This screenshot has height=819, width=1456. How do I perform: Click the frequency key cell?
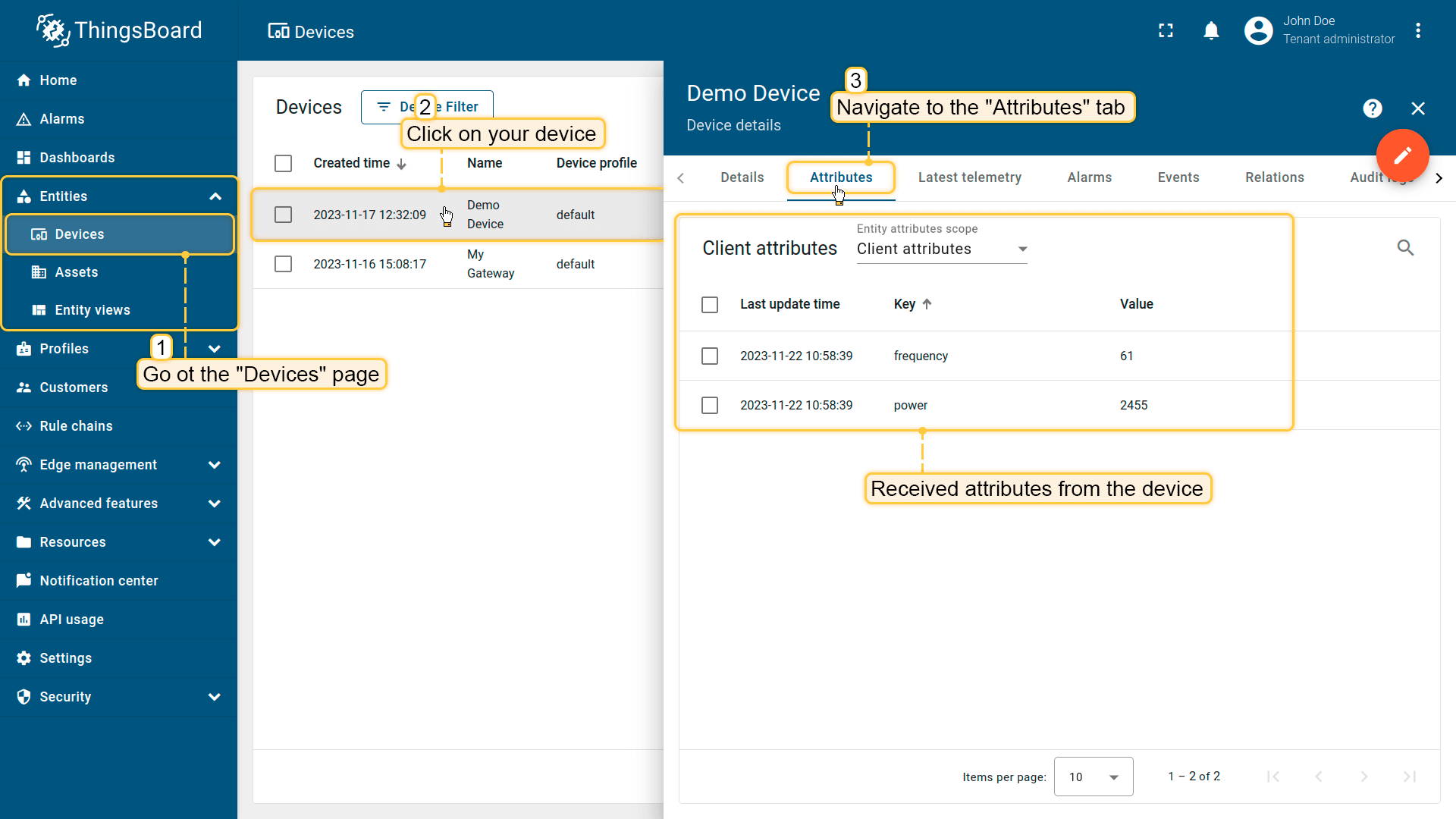(x=921, y=356)
